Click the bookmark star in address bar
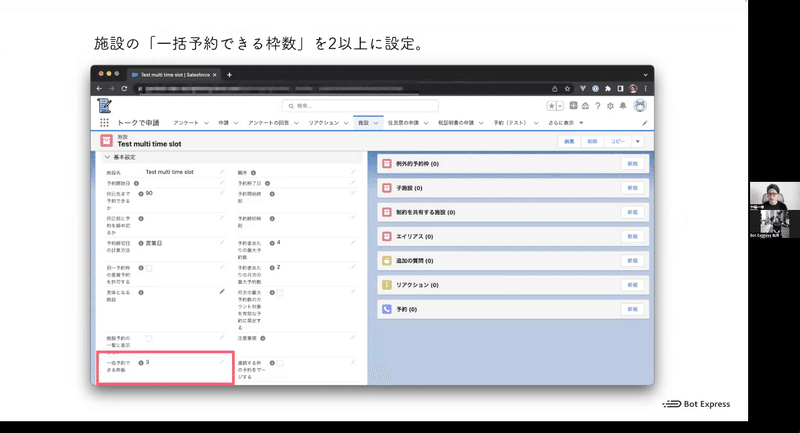This screenshot has height=433, width=800. (x=567, y=88)
